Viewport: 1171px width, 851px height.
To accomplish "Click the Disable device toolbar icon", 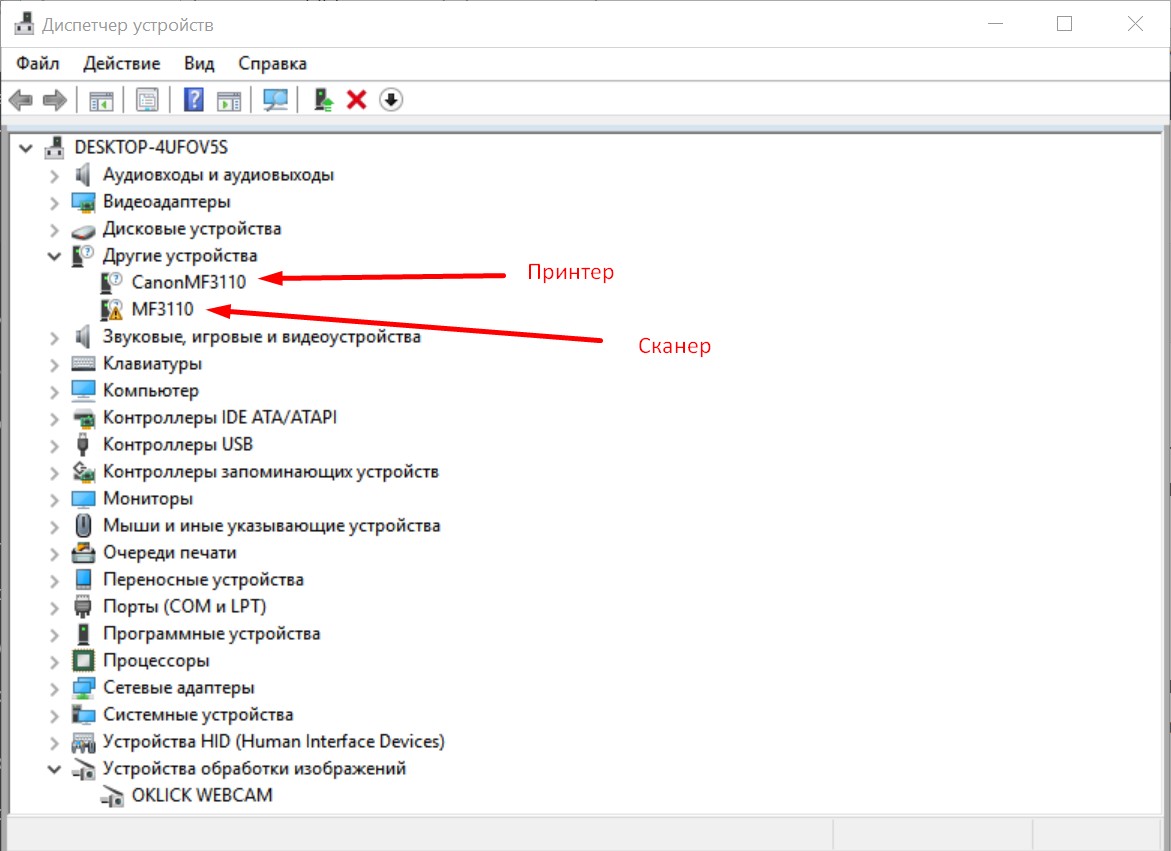I will [x=391, y=99].
